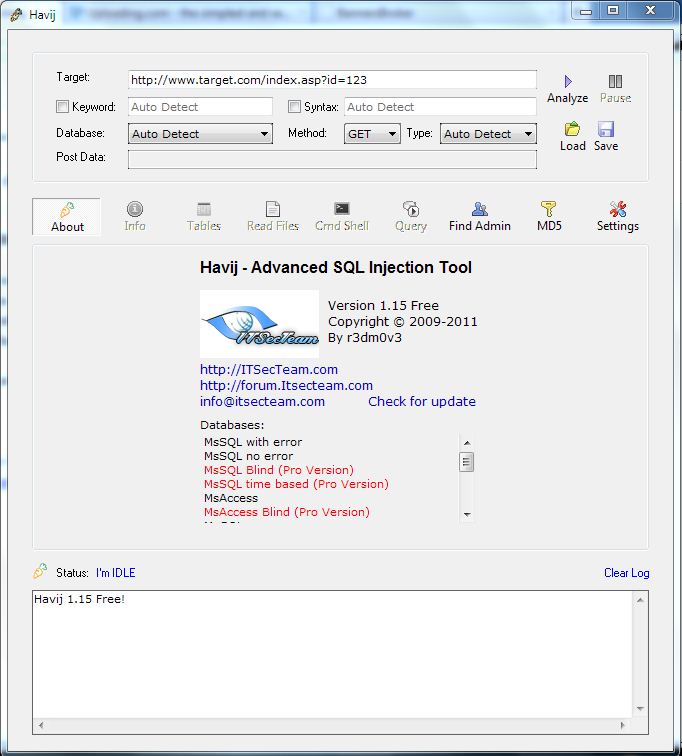Viewport: 682px width, 756px height.
Task: Open the Load folder icon
Action: pos(572,129)
